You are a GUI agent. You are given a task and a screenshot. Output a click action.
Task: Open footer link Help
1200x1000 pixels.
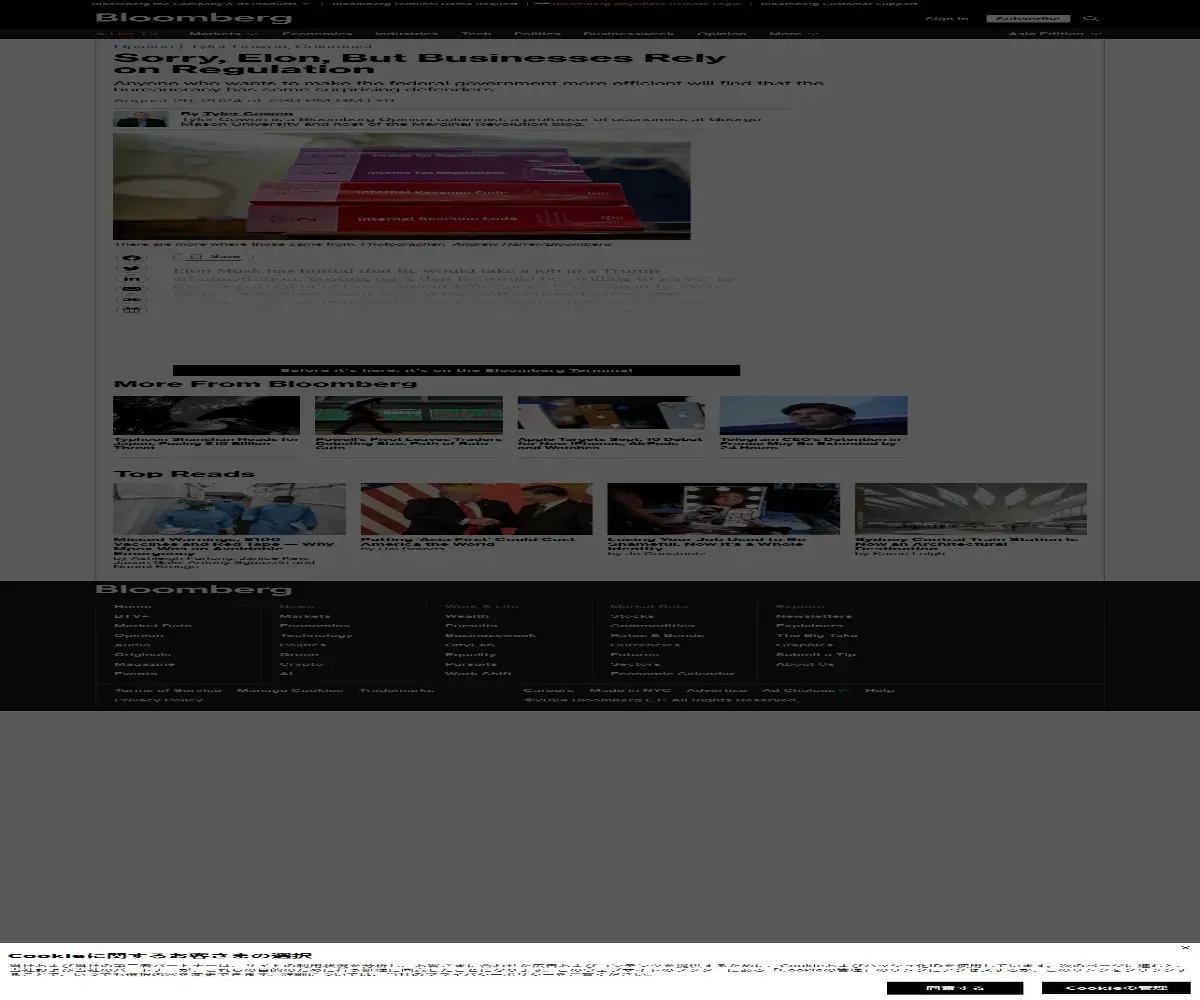pyautogui.click(x=880, y=690)
